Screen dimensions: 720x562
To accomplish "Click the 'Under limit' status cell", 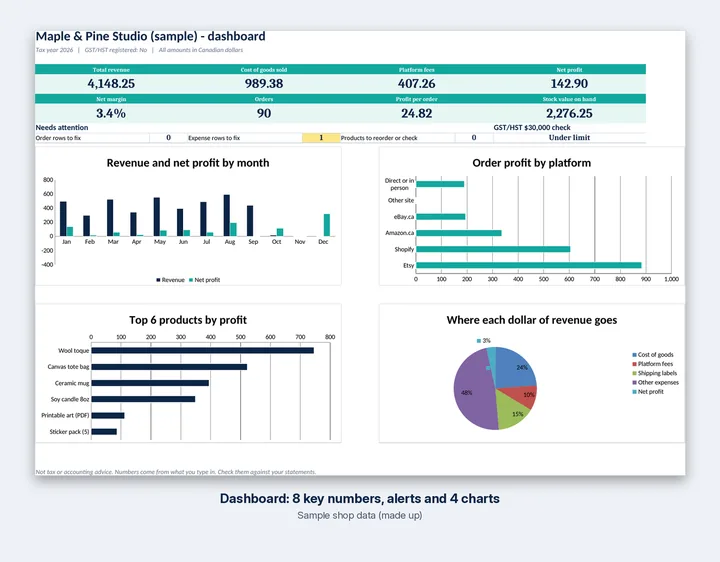I will click(569, 138).
